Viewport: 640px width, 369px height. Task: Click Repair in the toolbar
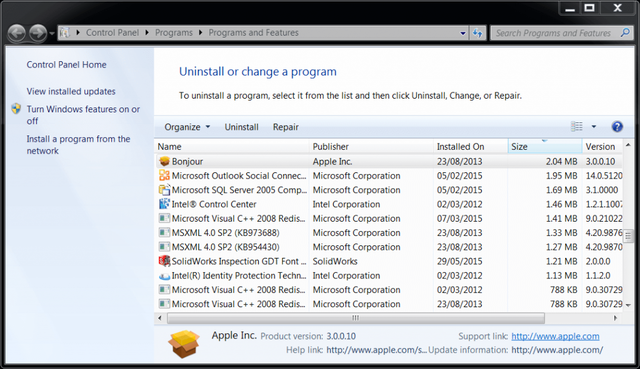pos(286,127)
